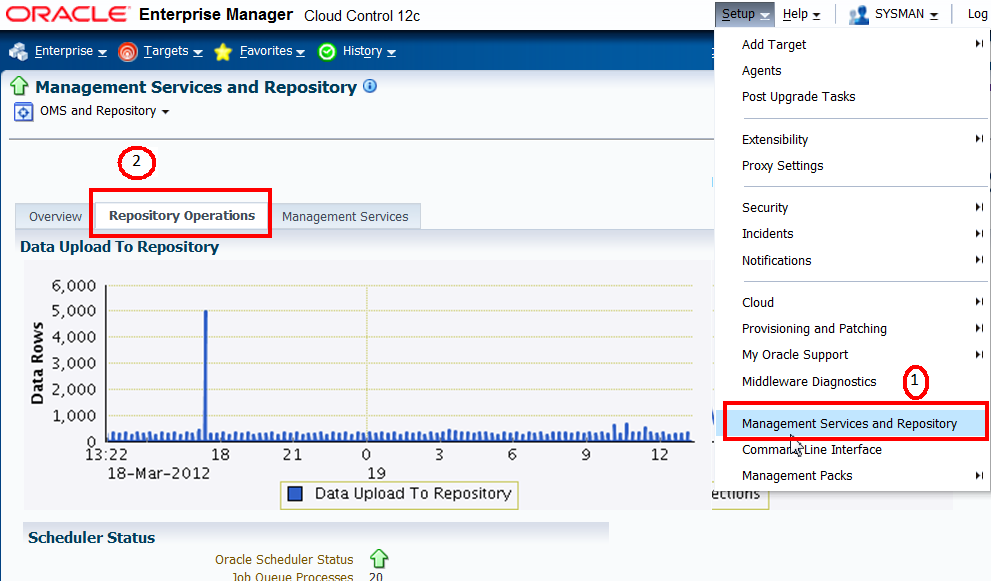Expand the Incidents submenu arrow

click(x=979, y=234)
